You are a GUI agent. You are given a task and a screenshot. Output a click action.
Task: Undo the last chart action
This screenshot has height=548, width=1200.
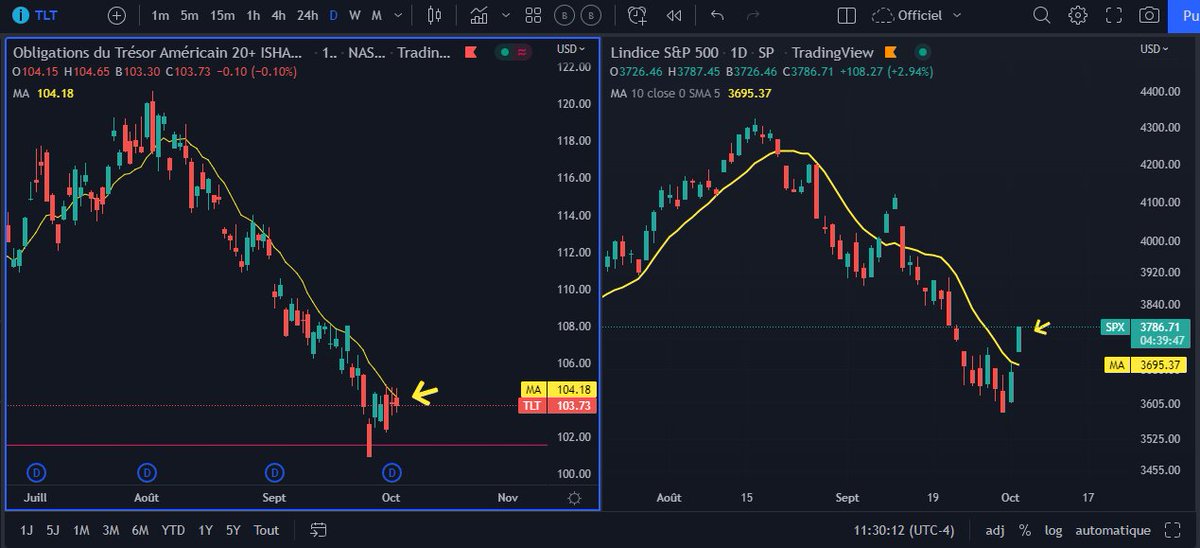(716, 15)
